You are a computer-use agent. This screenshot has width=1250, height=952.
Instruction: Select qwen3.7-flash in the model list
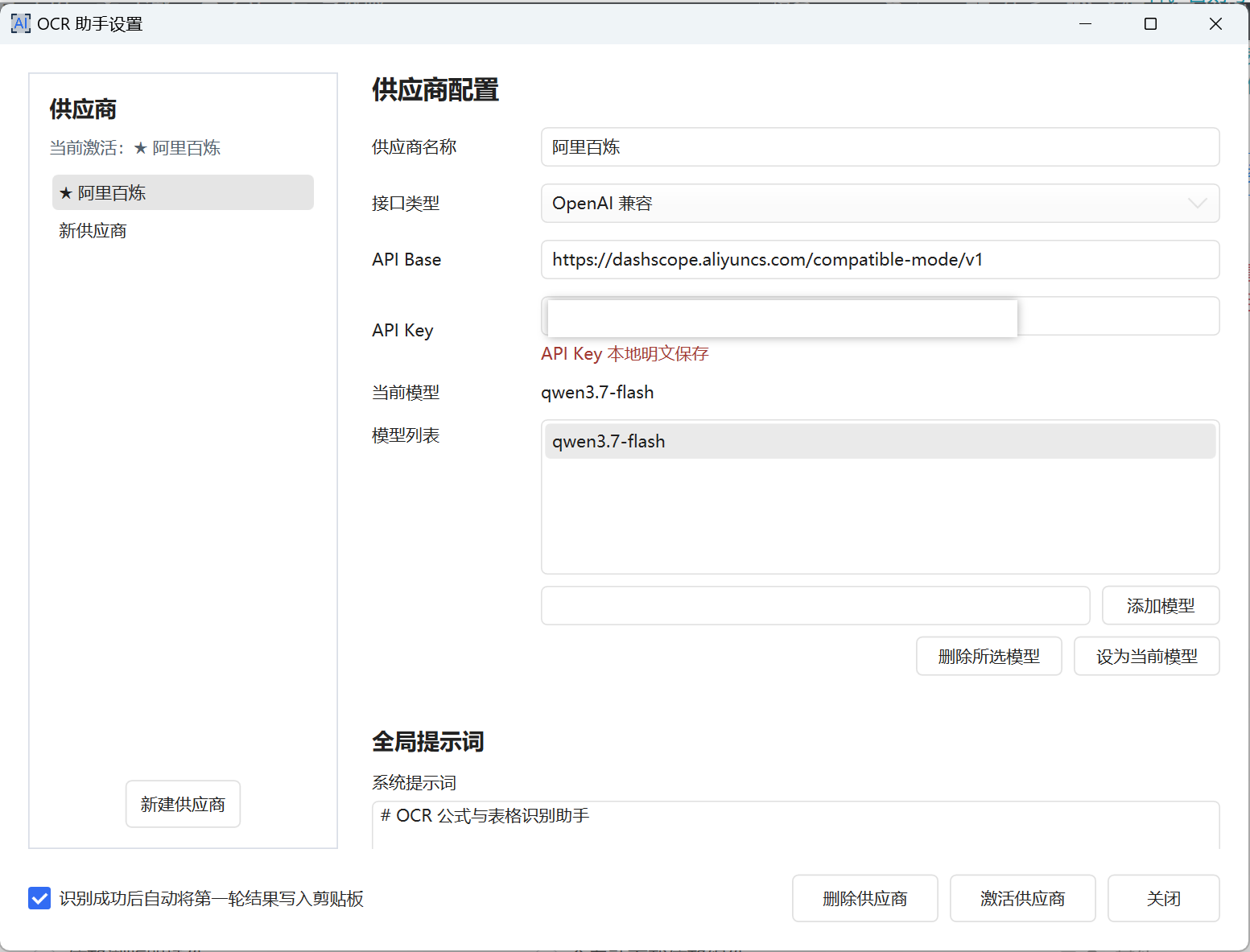coord(880,442)
